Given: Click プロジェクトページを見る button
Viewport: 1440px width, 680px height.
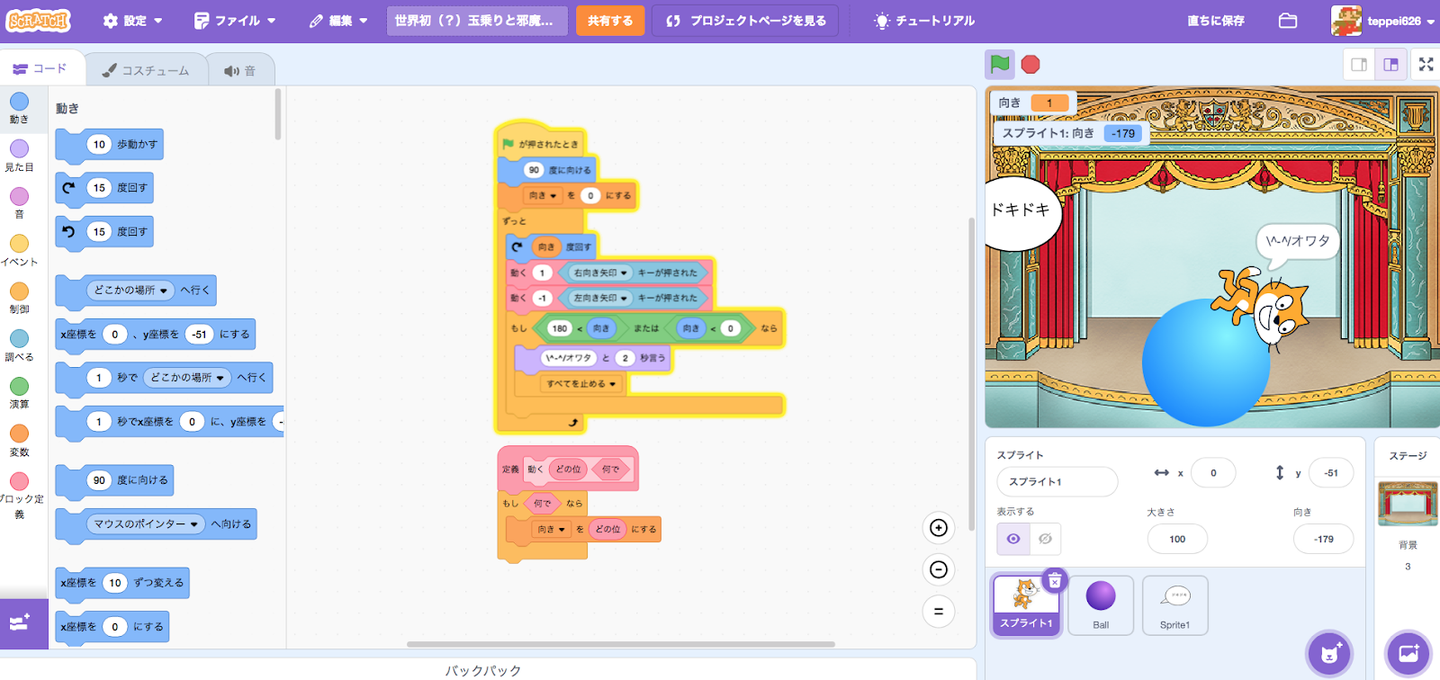Looking at the screenshot, I should (x=745, y=20).
